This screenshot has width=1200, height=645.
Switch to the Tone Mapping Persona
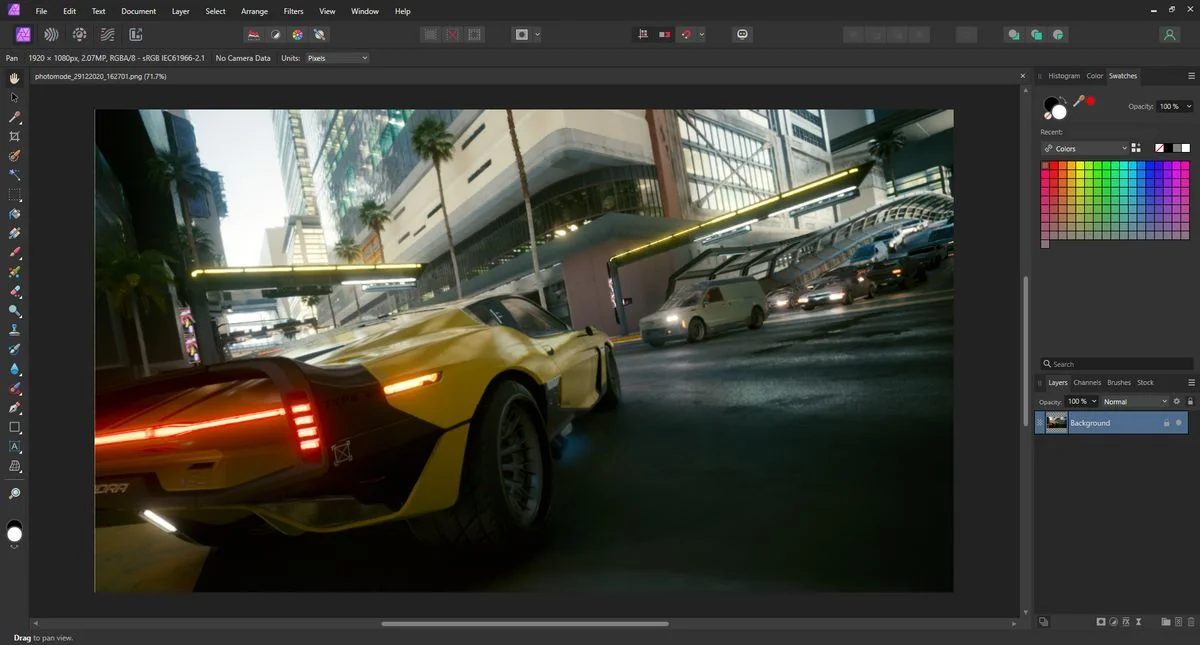[108, 34]
